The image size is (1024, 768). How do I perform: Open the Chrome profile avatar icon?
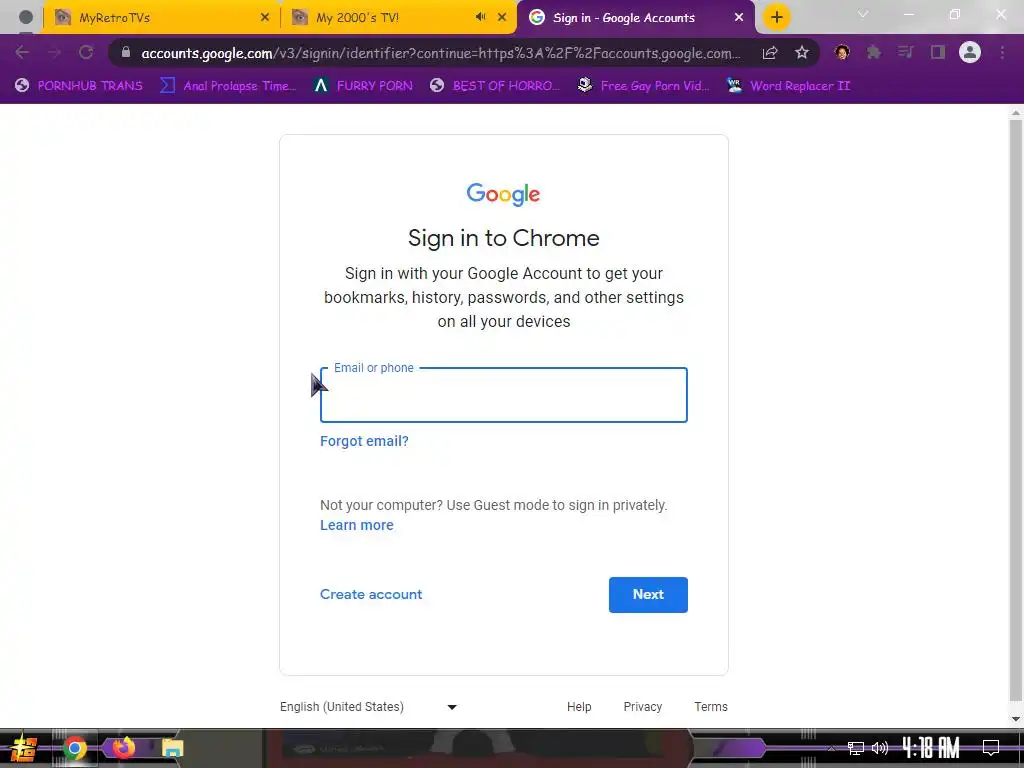[x=970, y=52]
